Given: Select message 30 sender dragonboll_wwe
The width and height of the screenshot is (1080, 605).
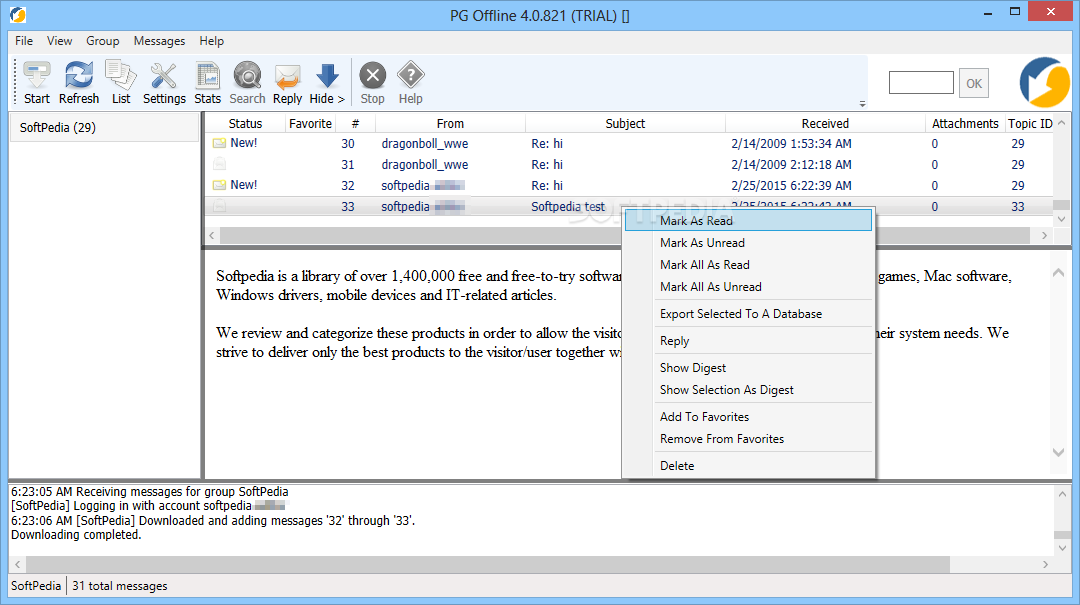Looking at the screenshot, I should click(425, 144).
